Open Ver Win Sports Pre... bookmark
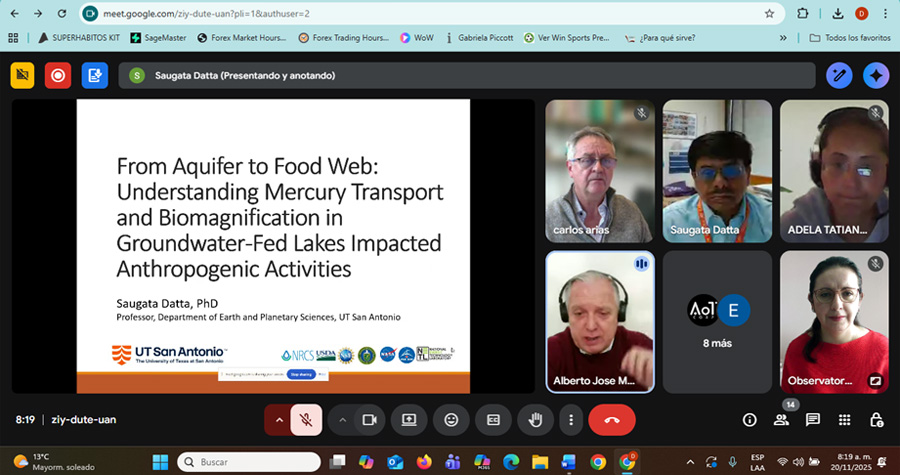The image size is (900, 475). tap(567, 38)
